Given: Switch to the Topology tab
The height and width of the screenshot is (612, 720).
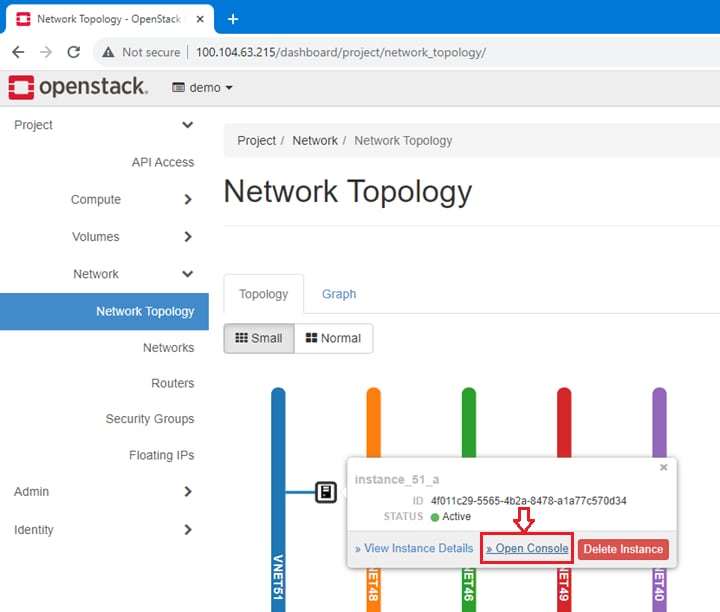Looking at the screenshot, I should [264, 294].
